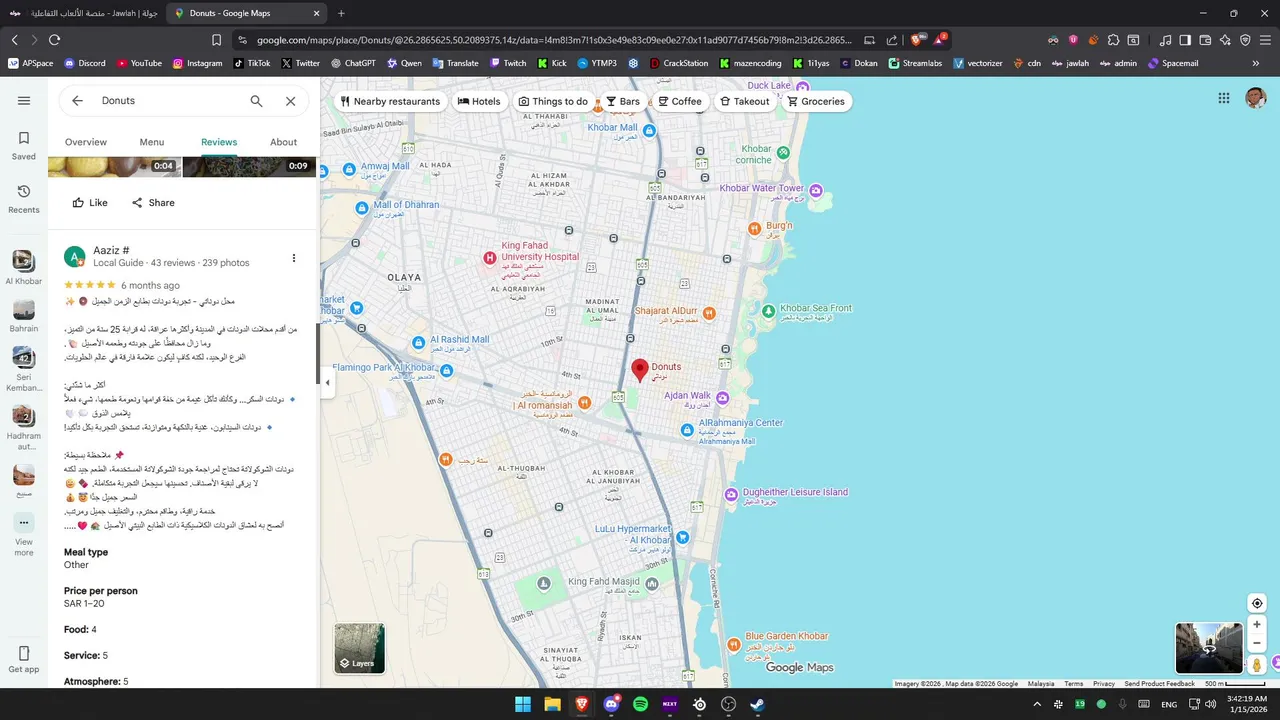Image resolution: width=1280 pixels, height=720 pixels.
Task: Select the Takeout chip
Action: [x=745, y=101]
